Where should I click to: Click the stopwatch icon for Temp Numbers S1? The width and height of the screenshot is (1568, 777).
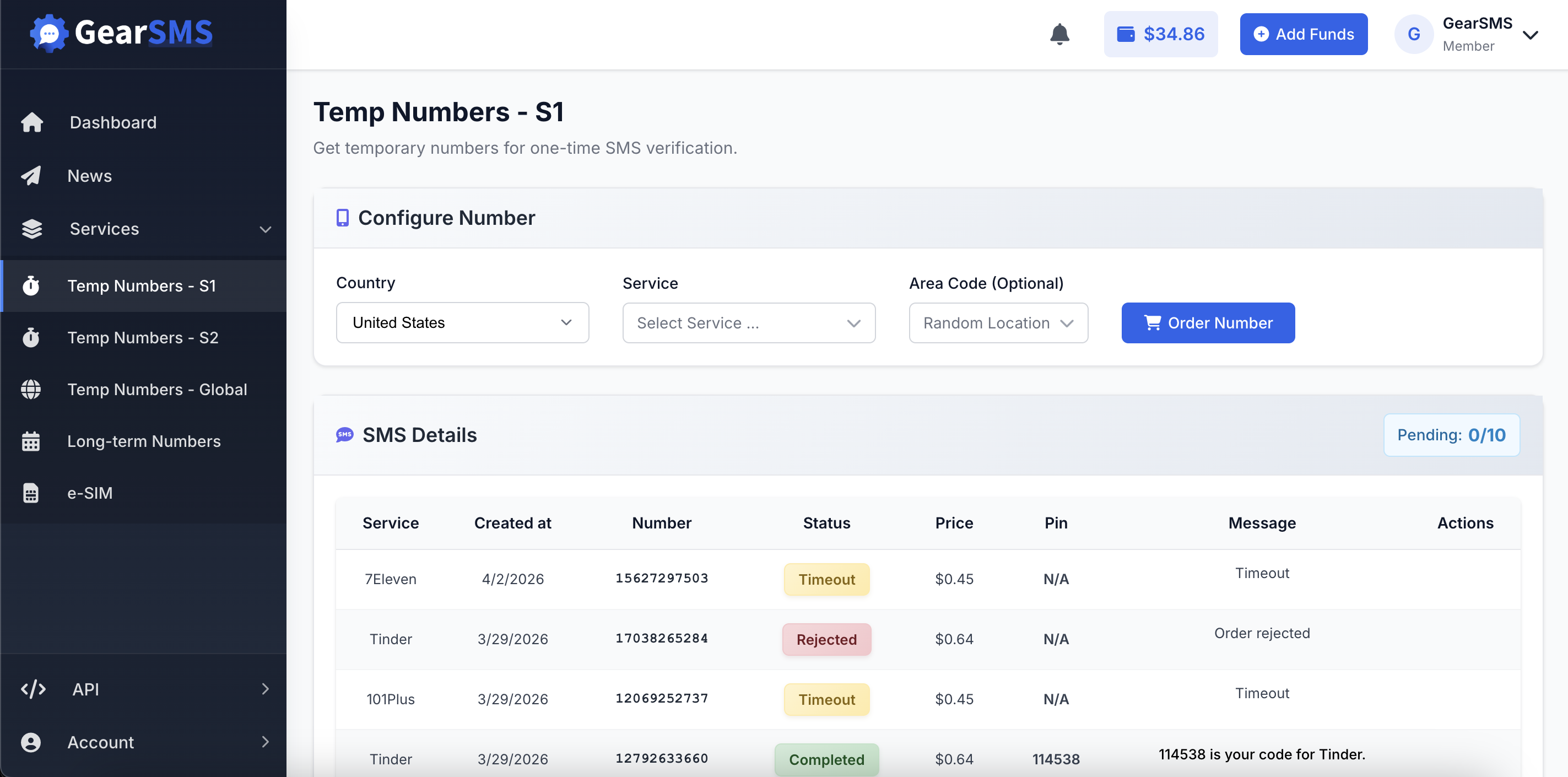pyautogui.click(x=31, y=285)
